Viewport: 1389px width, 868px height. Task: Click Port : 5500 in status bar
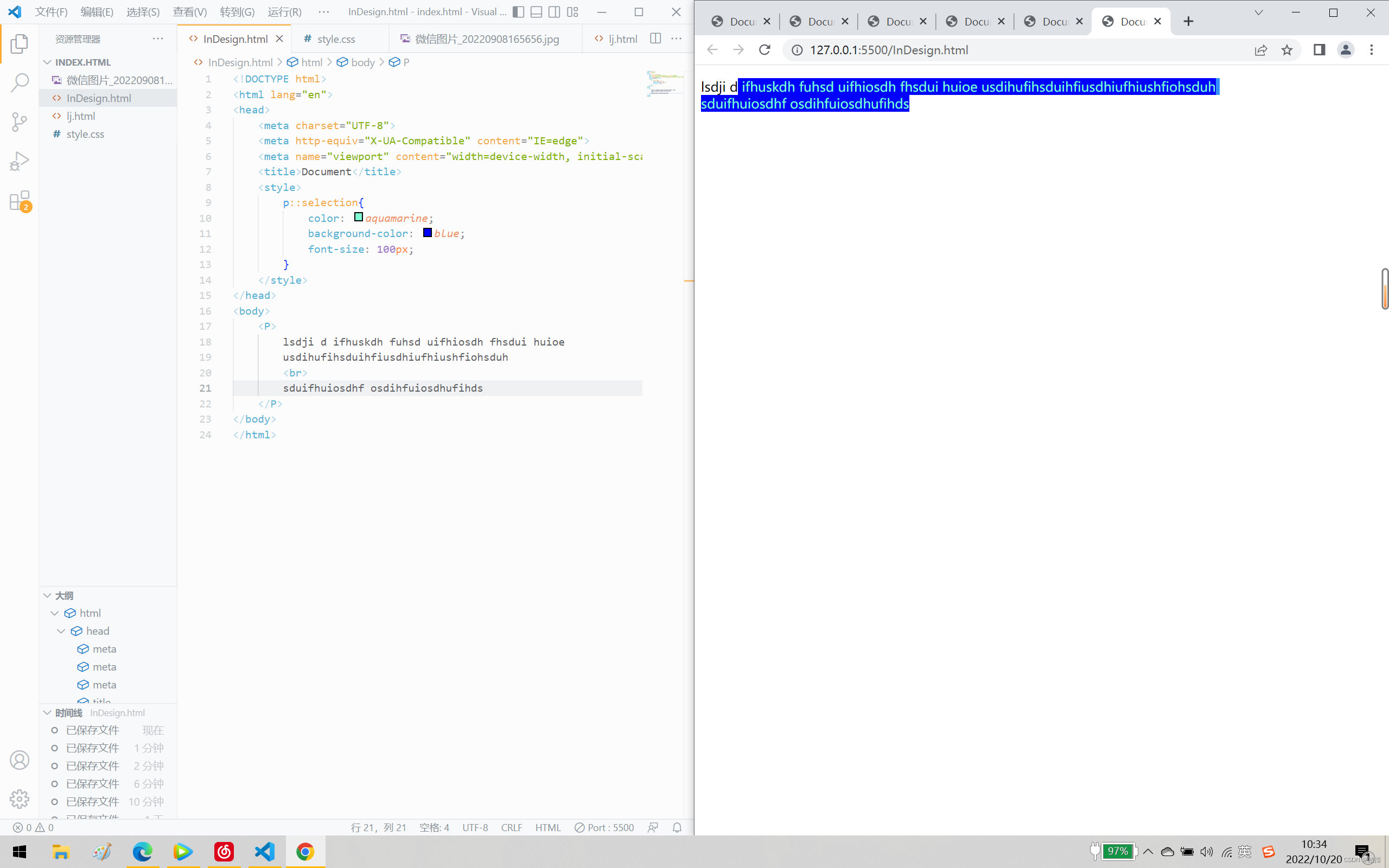point(604,827)
